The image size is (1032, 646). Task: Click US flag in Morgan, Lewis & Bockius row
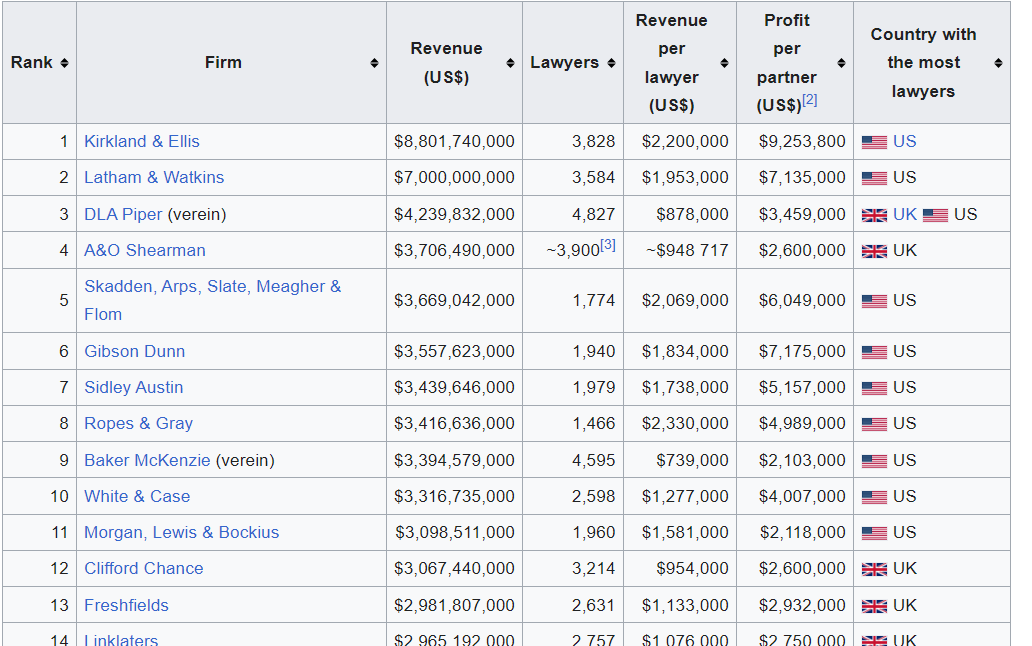pyautogui.click(x=874, y=534)
